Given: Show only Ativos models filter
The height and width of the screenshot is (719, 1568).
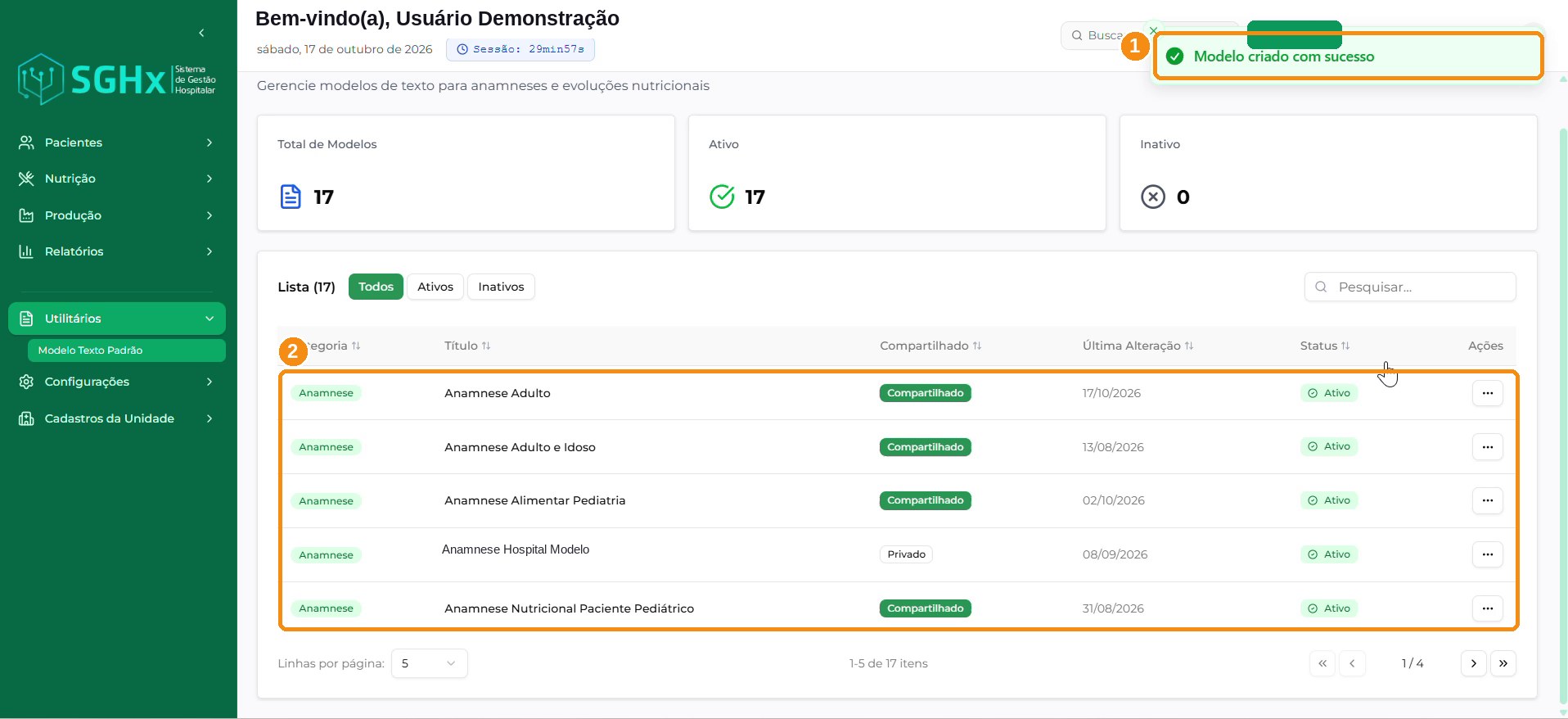Looking at the screenshot, I should coord(435,287).
